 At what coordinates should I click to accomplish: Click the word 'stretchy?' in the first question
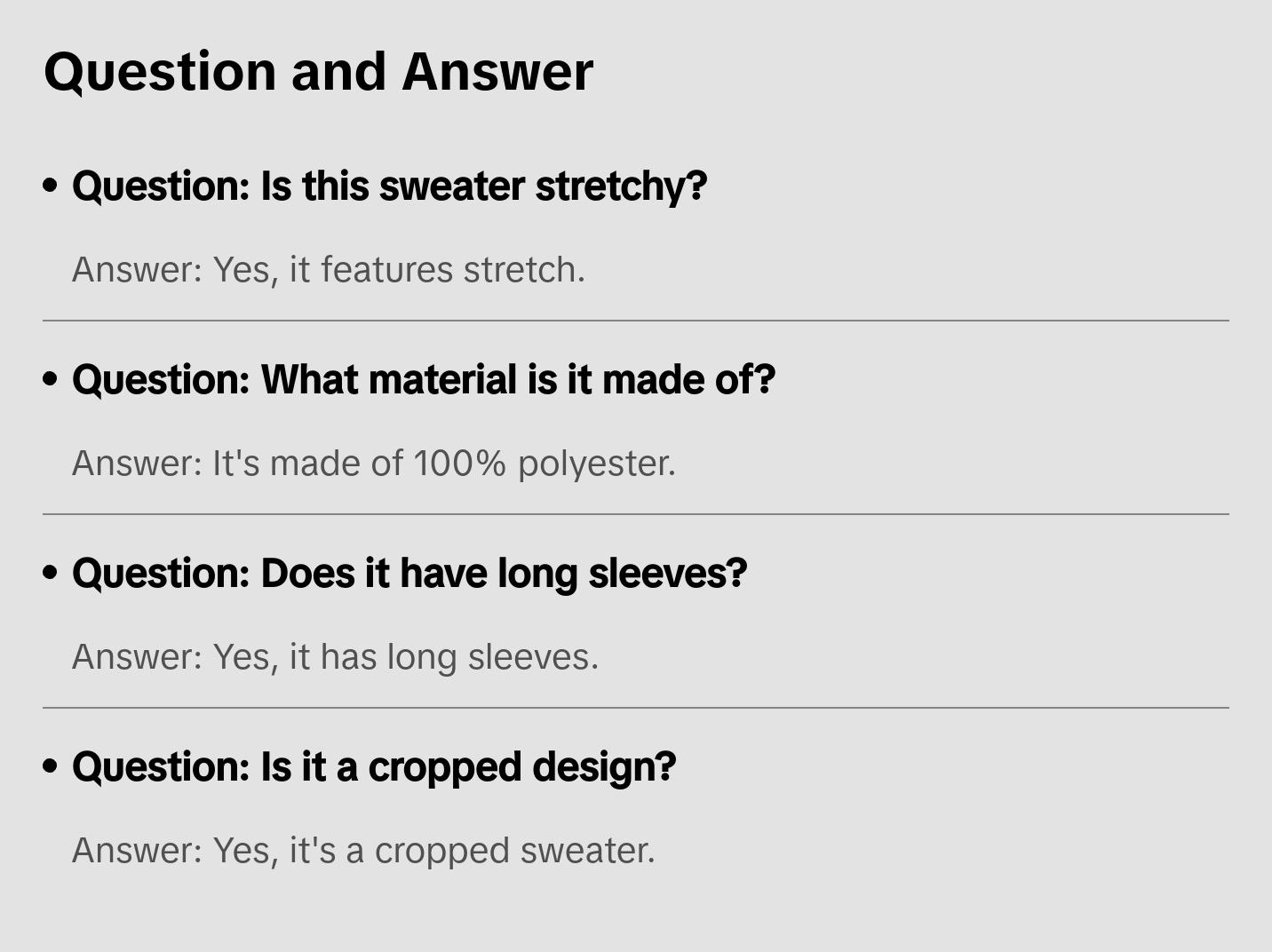pyautogui.click(x=622, y=186)
